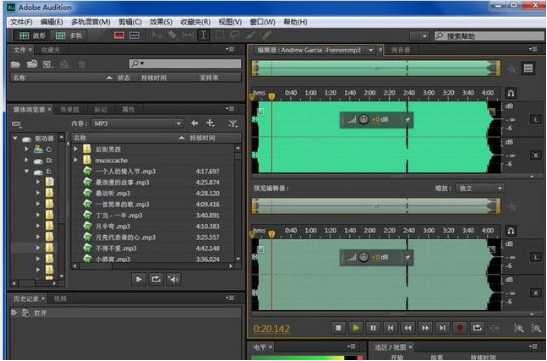Screen dimensions: 547x361
Task: Switch to the Multitrack (多轨) view
Action: pos(68,36)
